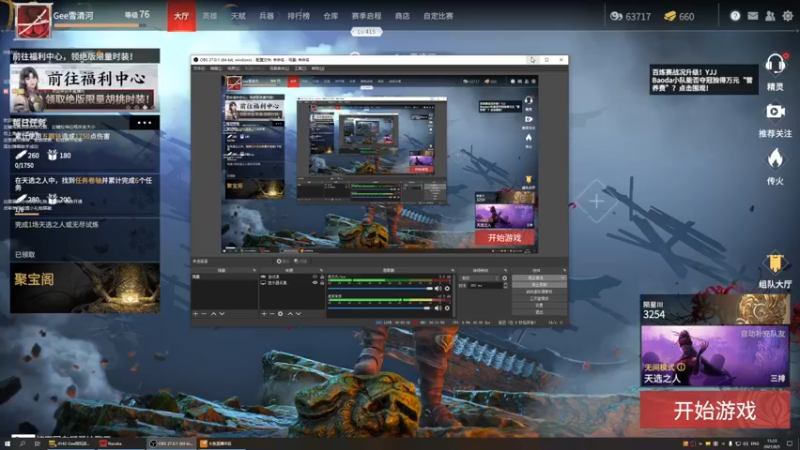
Task: Move scene down in OBS scenes toolbar
Action: pos(222,314)
